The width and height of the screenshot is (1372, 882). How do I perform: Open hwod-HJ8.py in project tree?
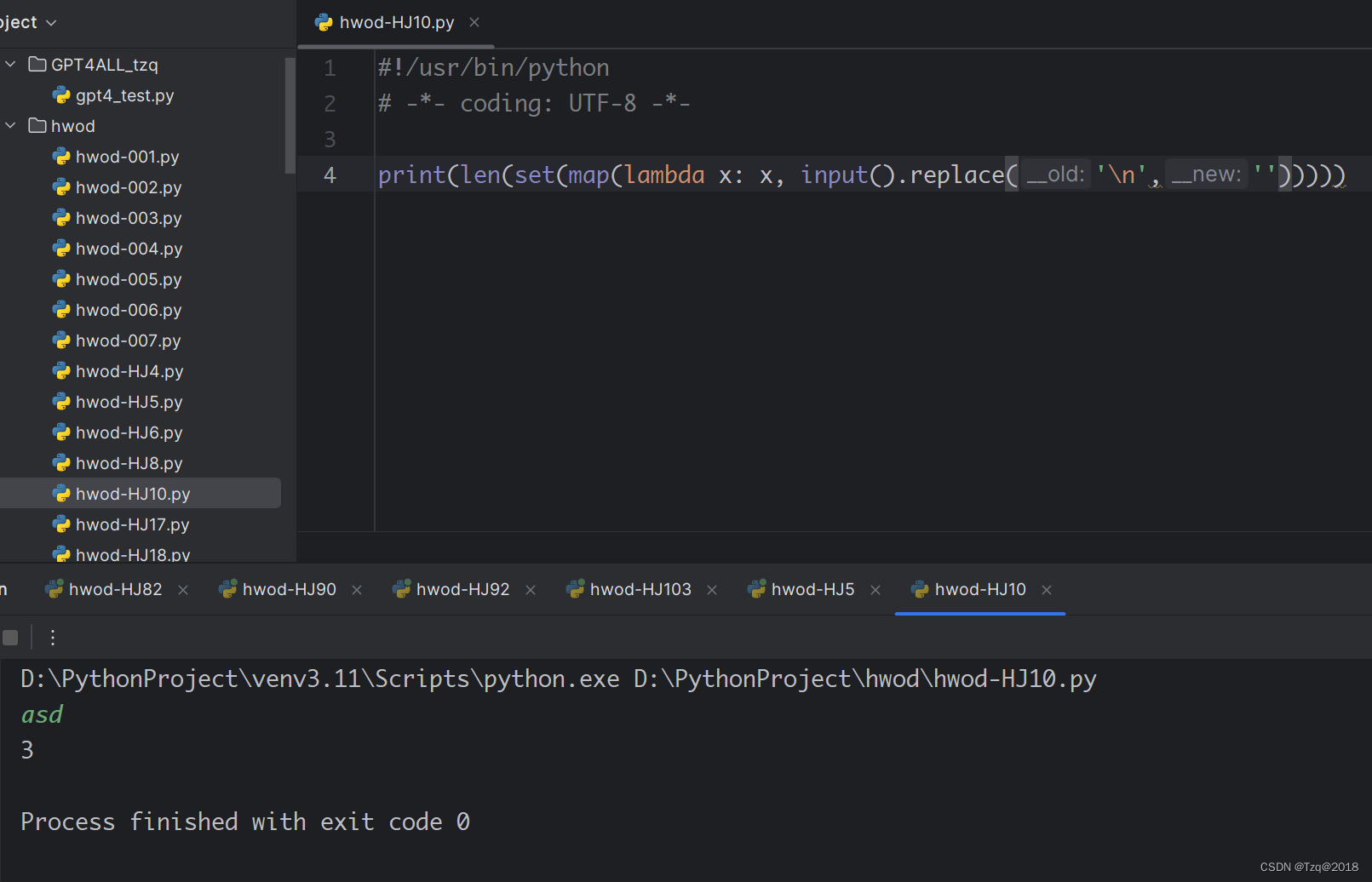pos(129,463)
